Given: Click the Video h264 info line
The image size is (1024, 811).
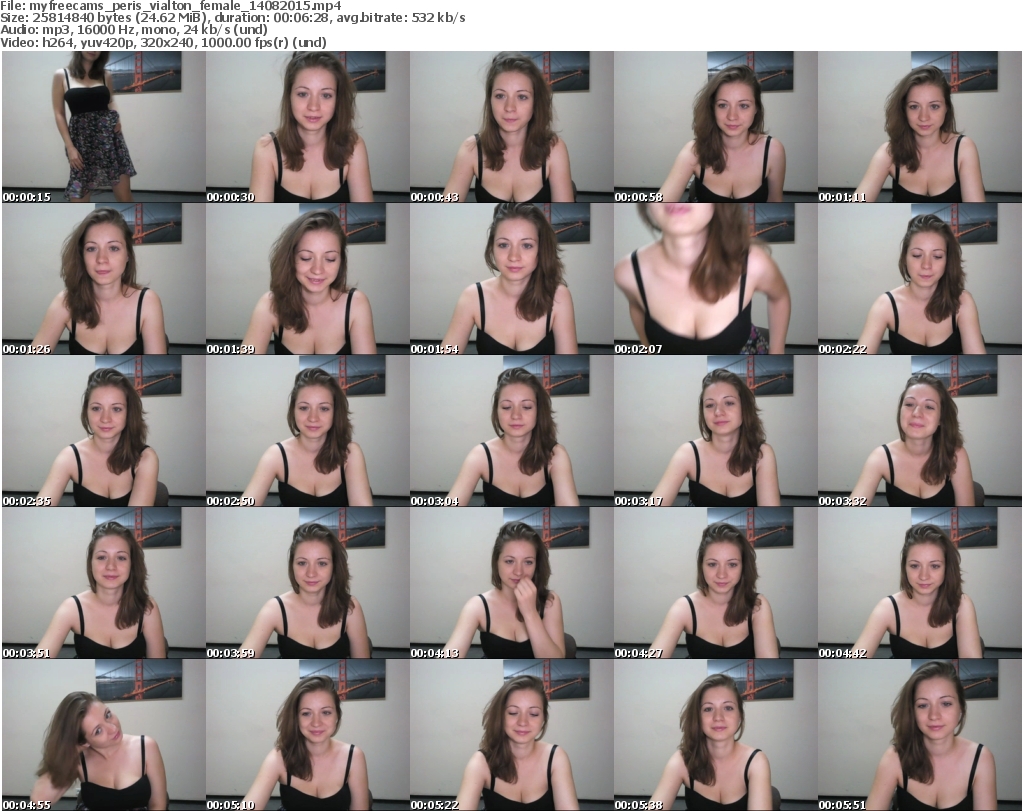Looking at the screenshot, I should tap(163, 42).
